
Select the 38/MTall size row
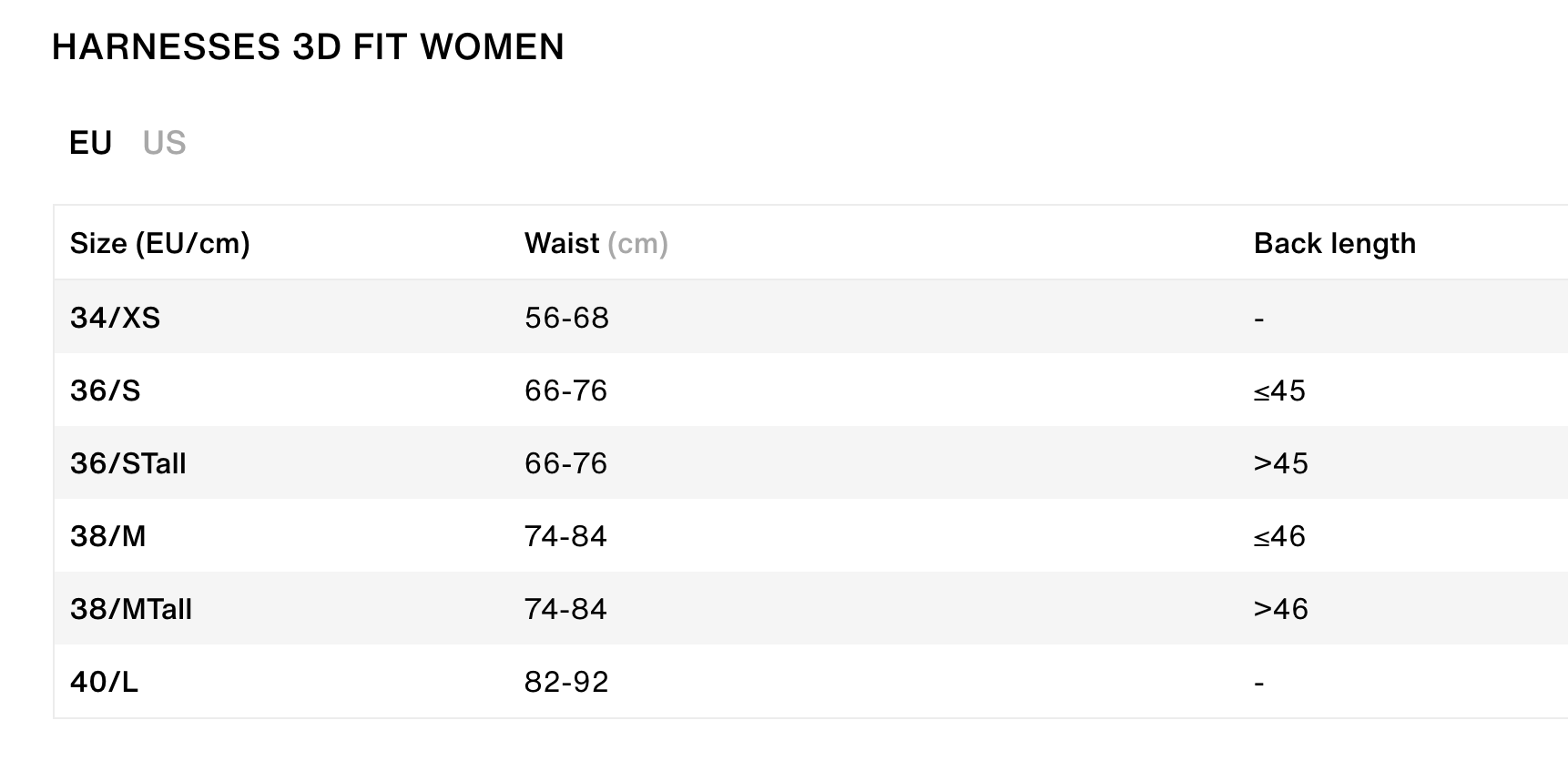pyautogui.click(x=131, y=609)
